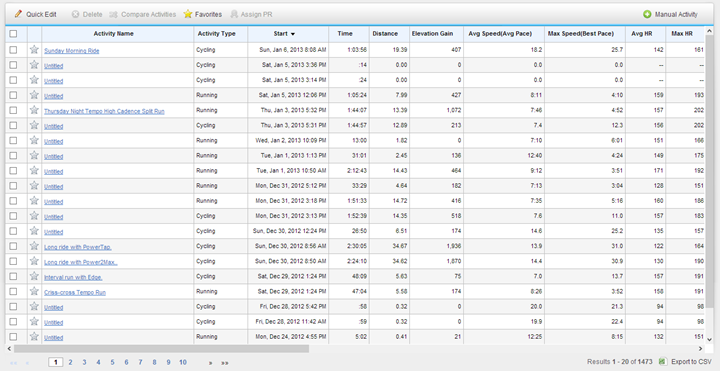This screenshot has width=720, height=371.
Task: Check the Sunday Morning Ride row checkbox
Action: pos(13,50)
